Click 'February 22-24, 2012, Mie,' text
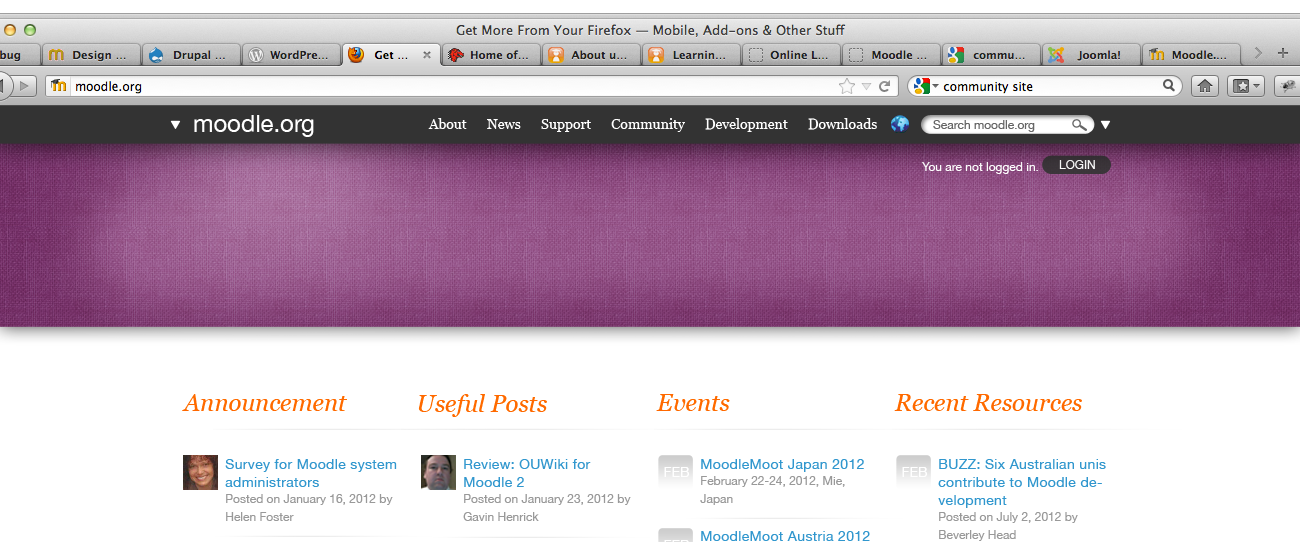Viewport: 1300px width, 542px height. click(x=772, y=481)
